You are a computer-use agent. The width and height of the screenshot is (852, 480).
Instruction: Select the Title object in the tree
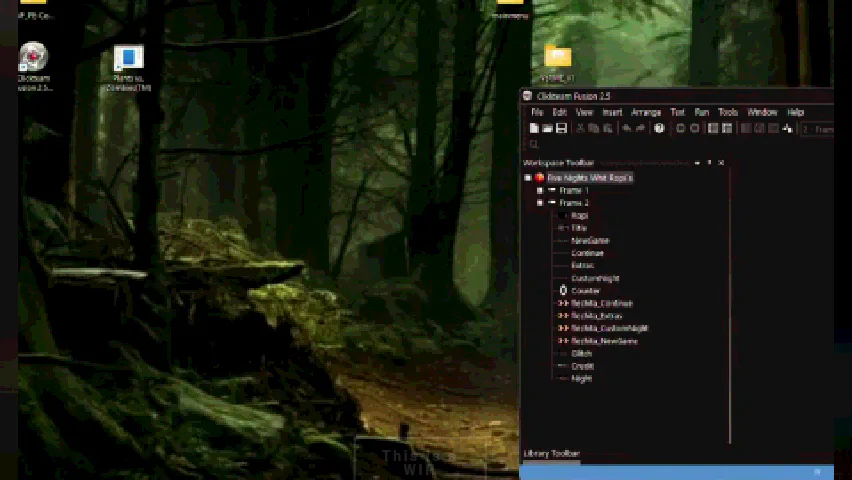[579, 228]
